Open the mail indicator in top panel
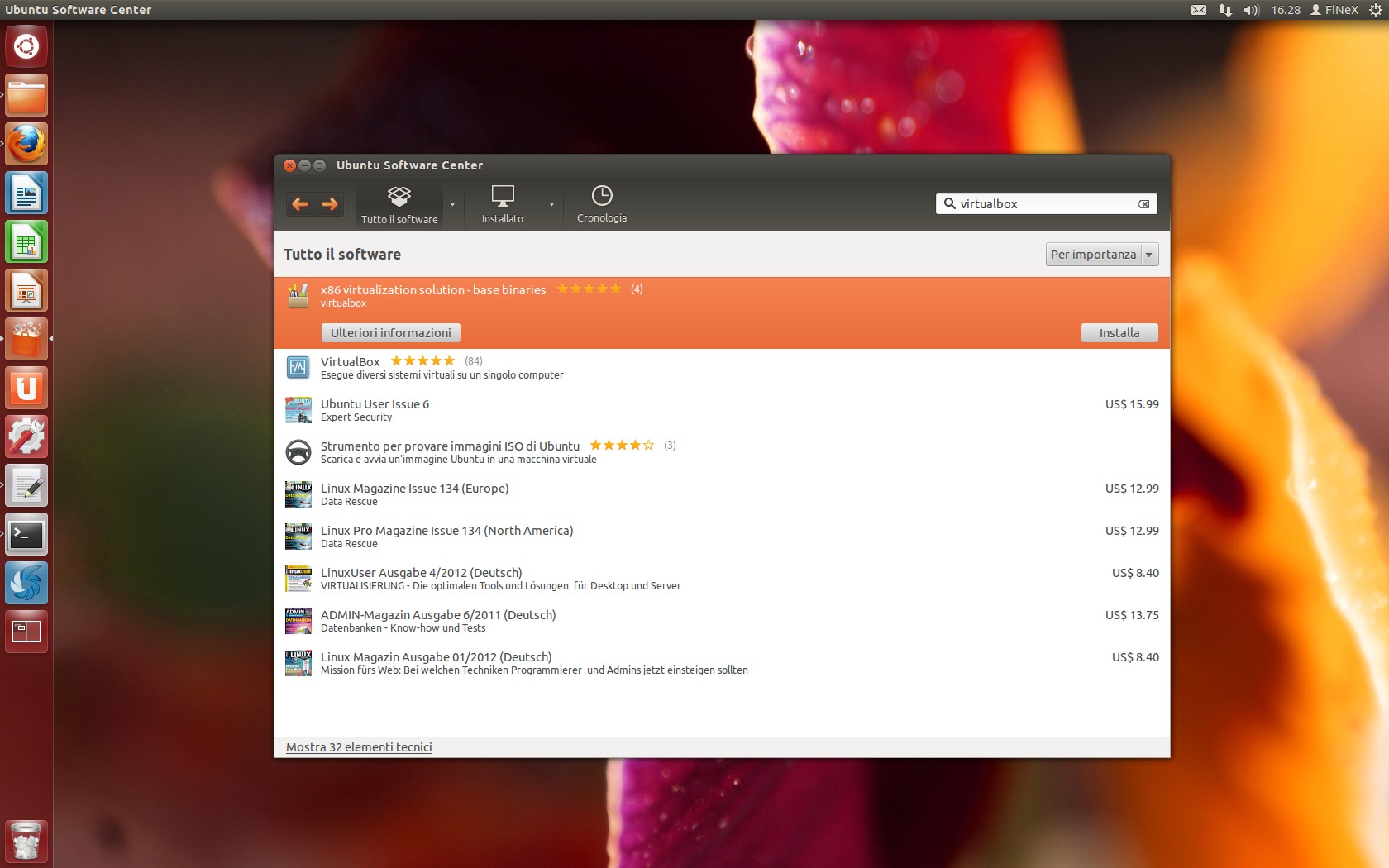1389x868 pixels. coord(1199,10)
